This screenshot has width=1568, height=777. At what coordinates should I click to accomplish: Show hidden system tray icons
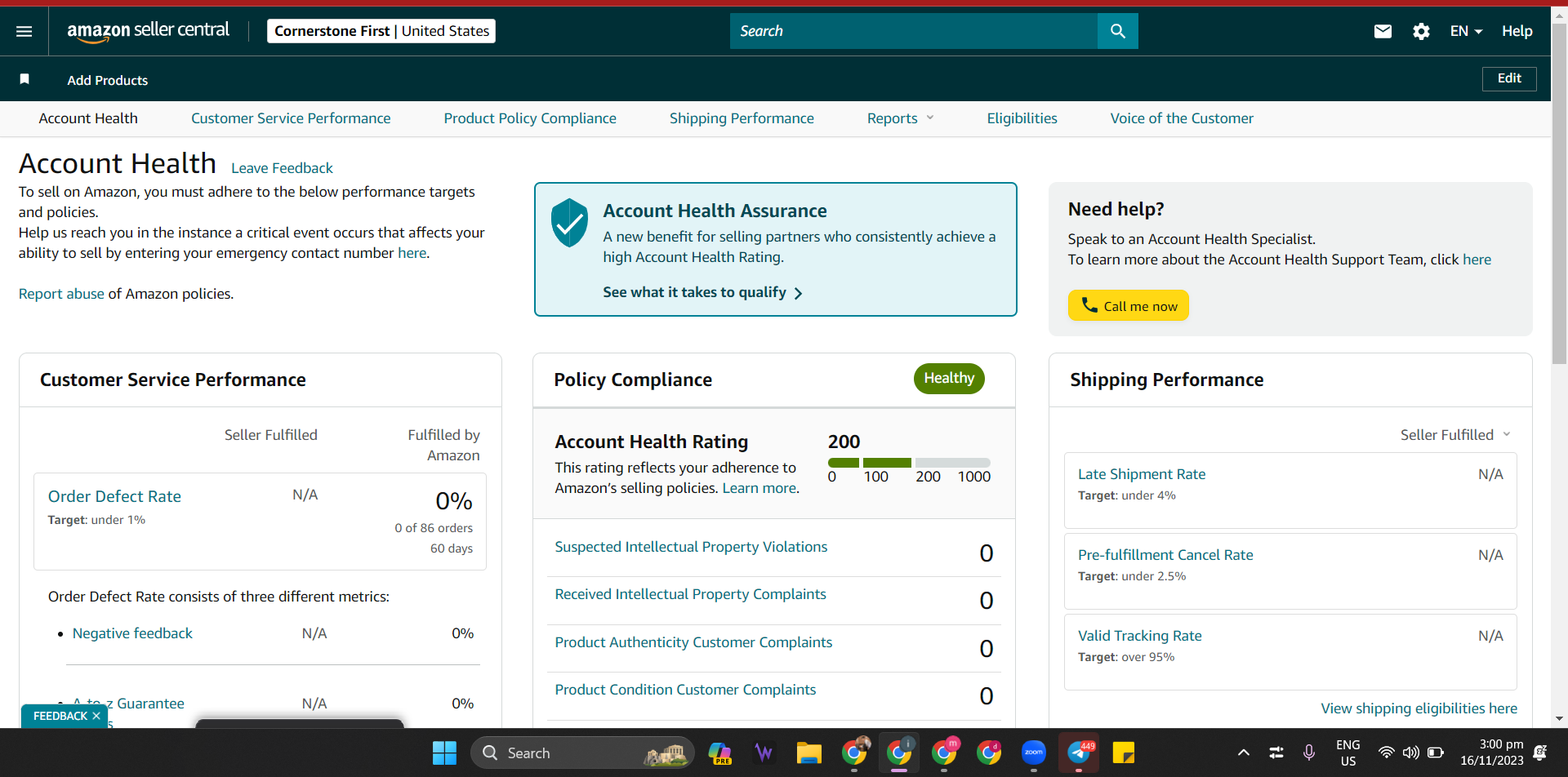tap(1243, 753)
